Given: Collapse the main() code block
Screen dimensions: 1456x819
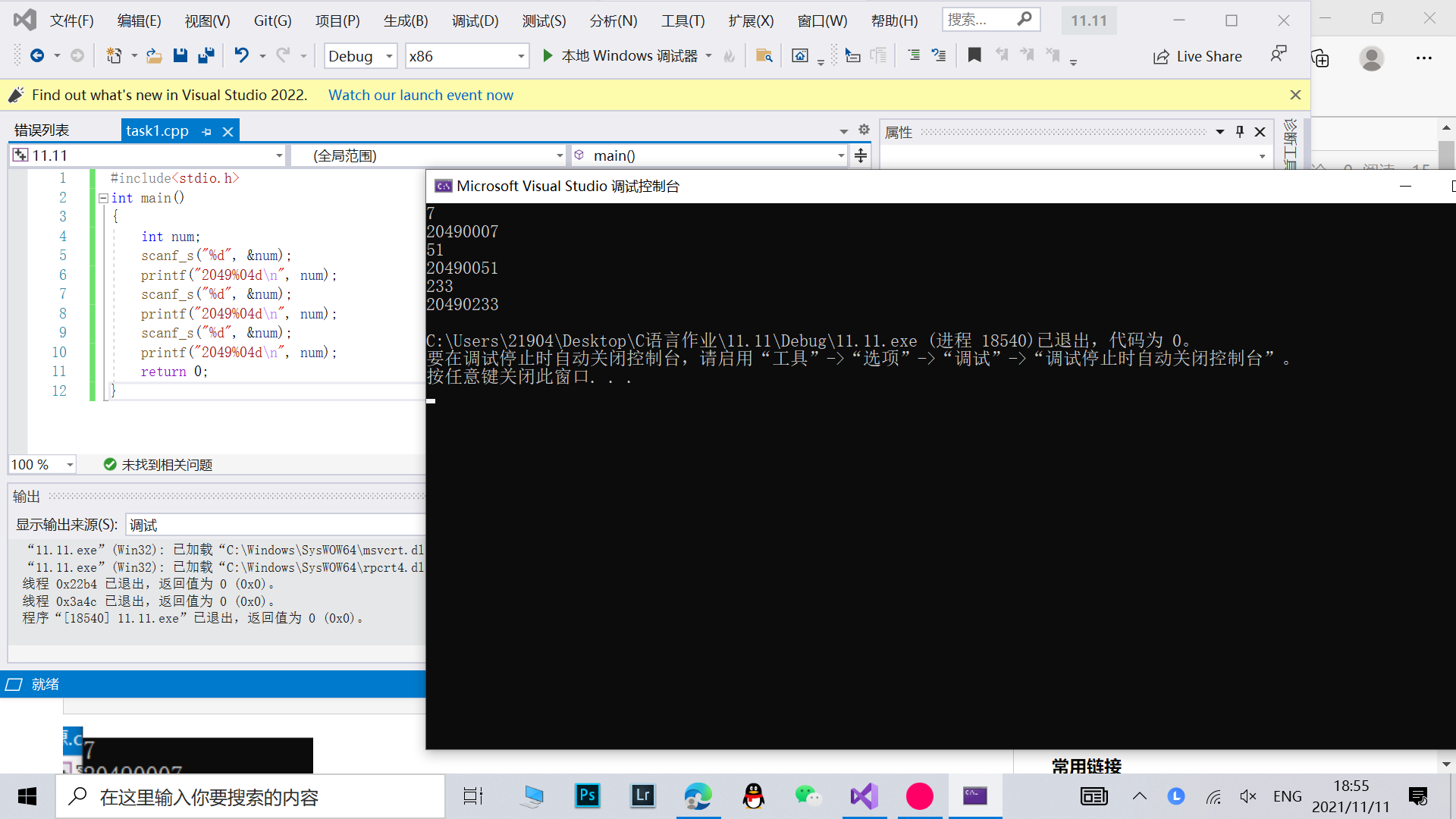Looking at the screenshot, I should tap(103, 198).
